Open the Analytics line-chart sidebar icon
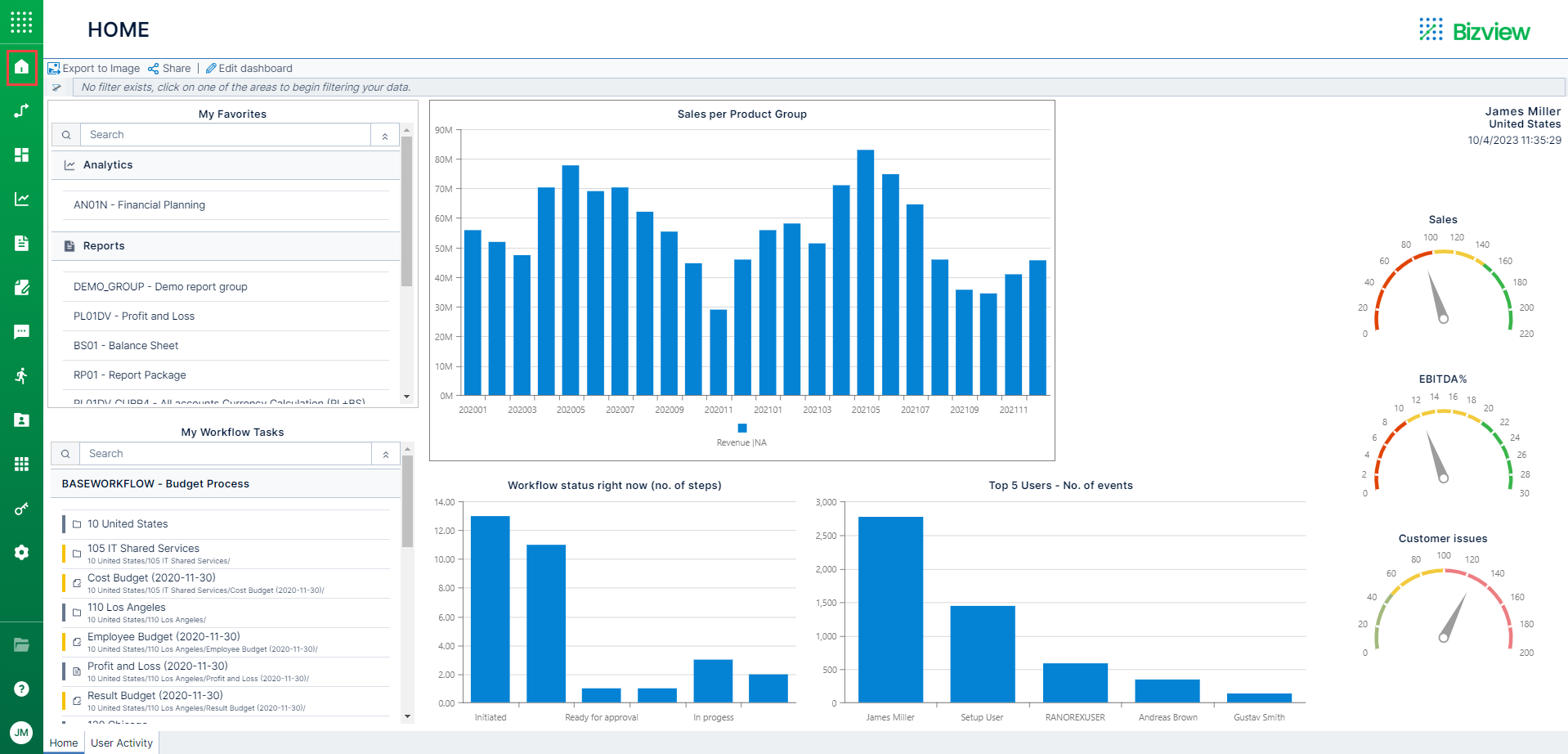1568x754 pixels. tap(21, 198)
